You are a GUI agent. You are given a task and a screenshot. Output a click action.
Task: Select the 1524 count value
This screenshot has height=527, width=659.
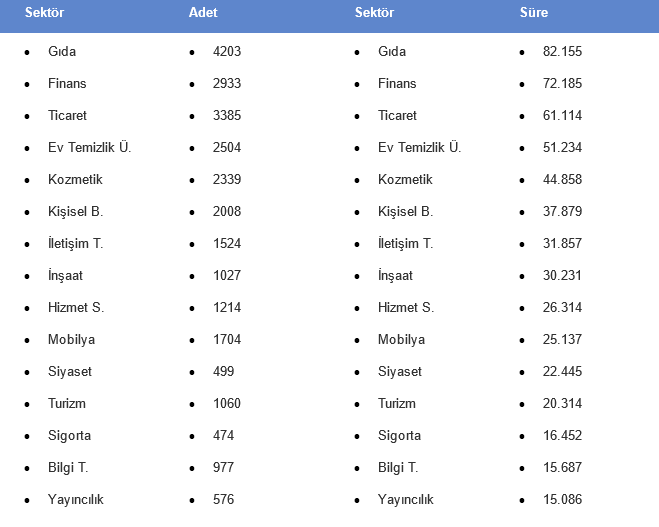(x=227, y=243)
